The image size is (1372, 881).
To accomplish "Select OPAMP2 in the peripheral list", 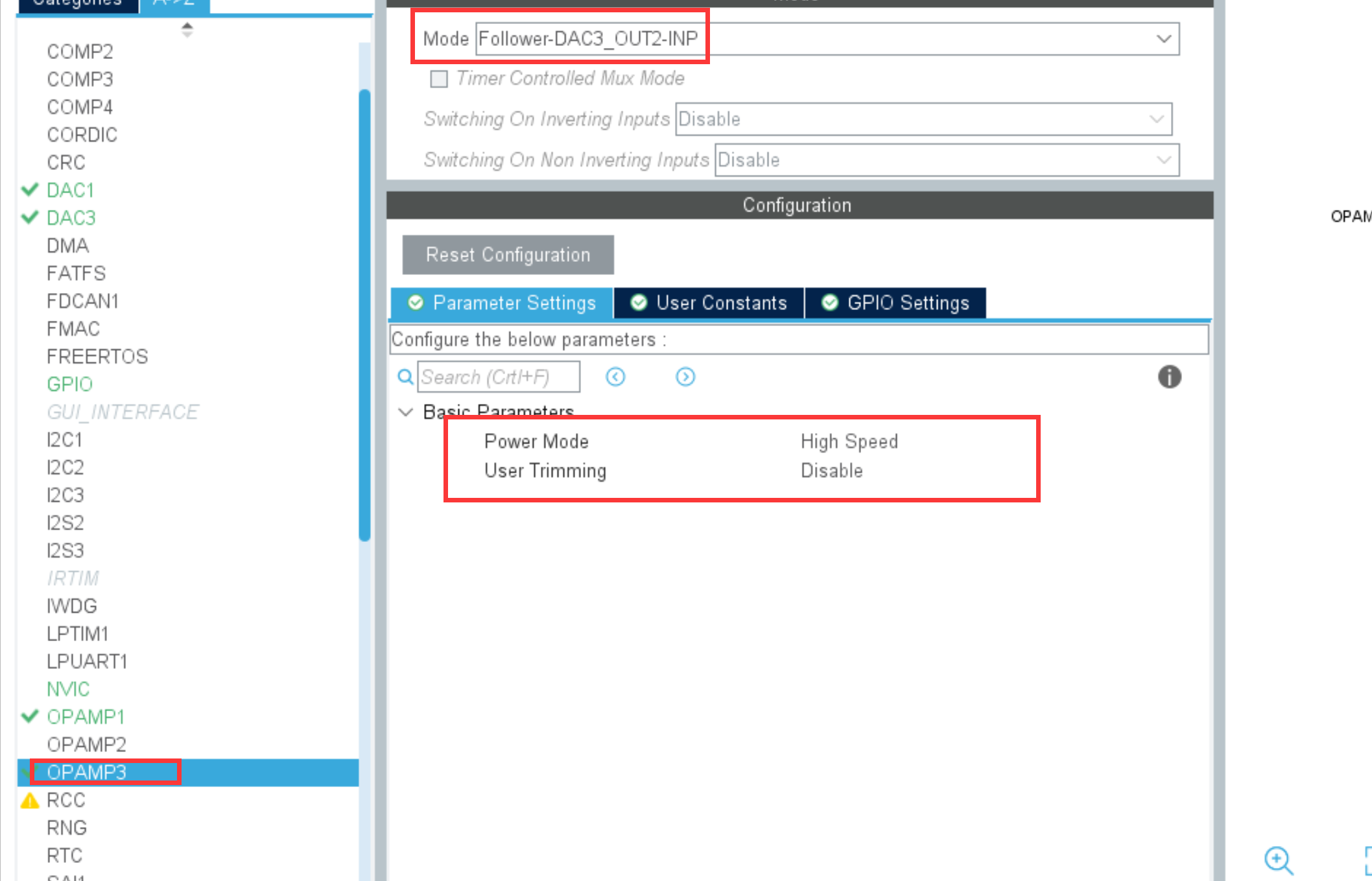I will pos(87,744).
